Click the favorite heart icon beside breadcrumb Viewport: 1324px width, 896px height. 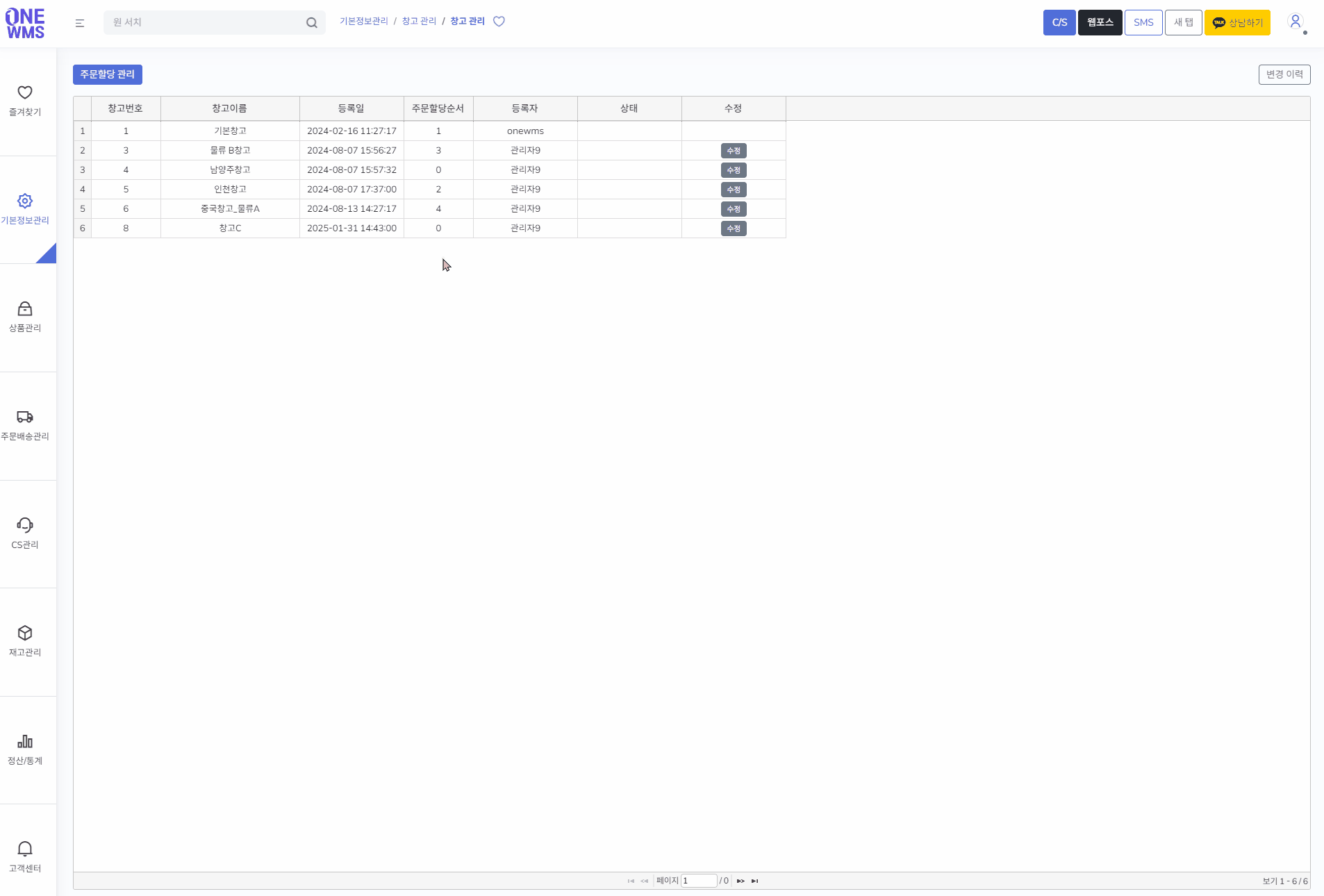(499, 22)
